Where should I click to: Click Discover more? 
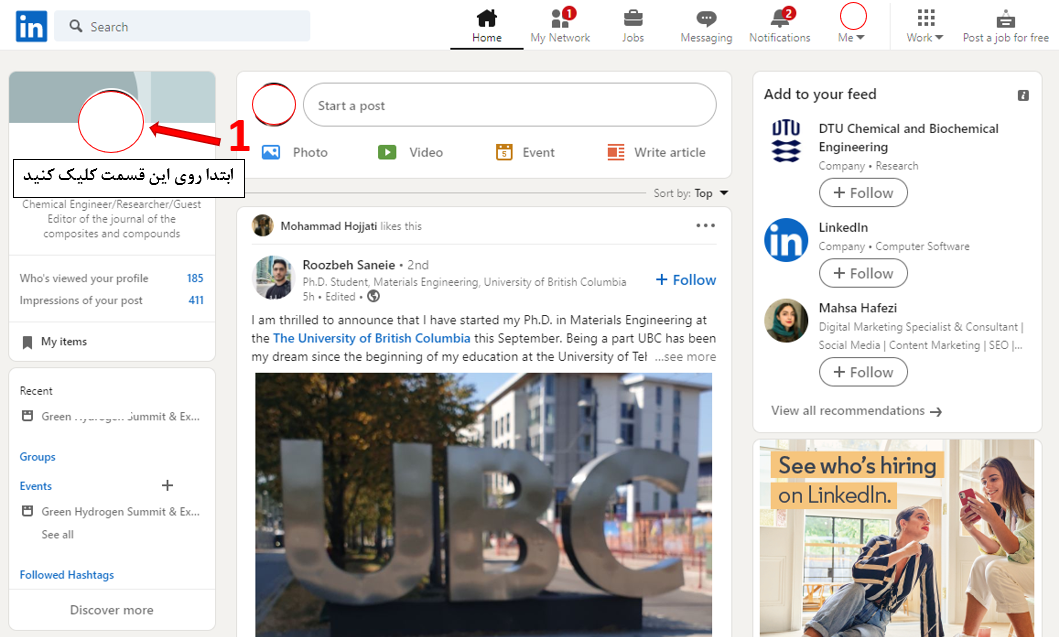(x=112, y=610)
